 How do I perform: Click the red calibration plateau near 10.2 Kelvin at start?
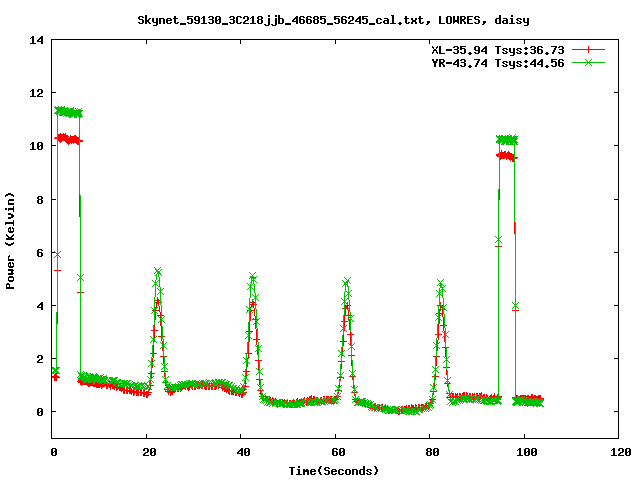point(69,139)
